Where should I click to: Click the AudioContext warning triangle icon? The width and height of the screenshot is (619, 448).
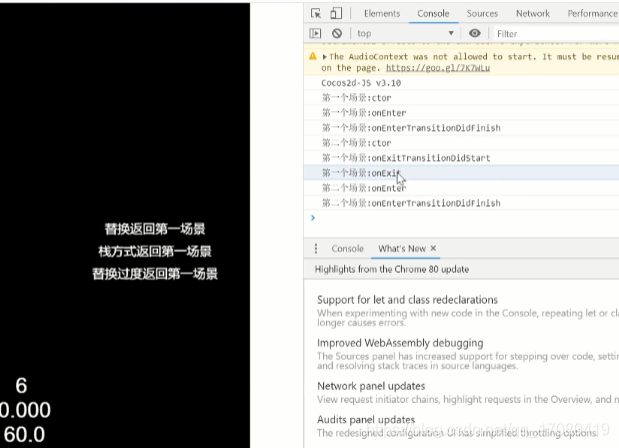click(x=313, y=56)
